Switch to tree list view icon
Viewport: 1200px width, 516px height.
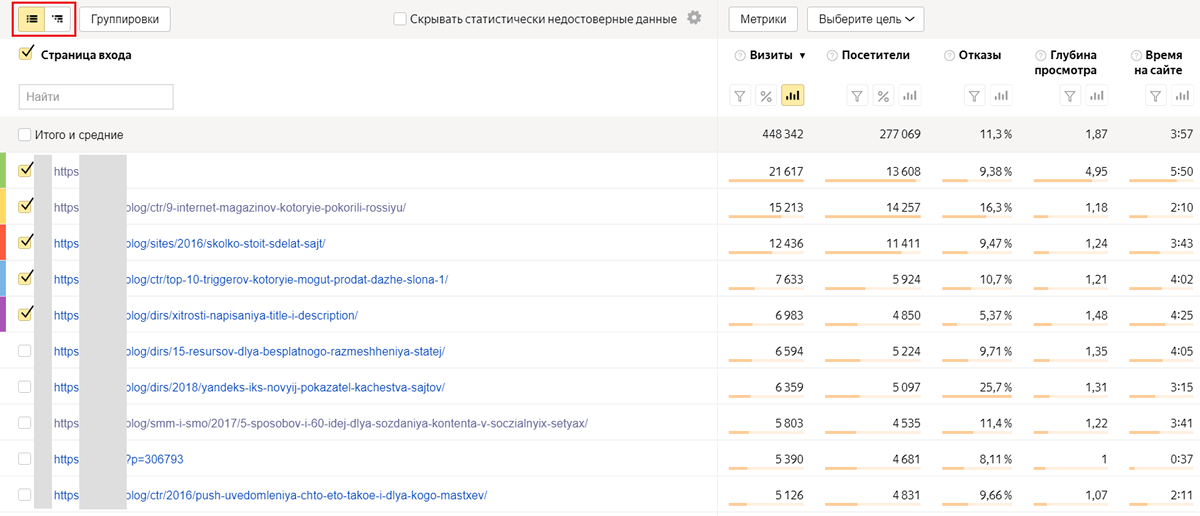point(58,18)
